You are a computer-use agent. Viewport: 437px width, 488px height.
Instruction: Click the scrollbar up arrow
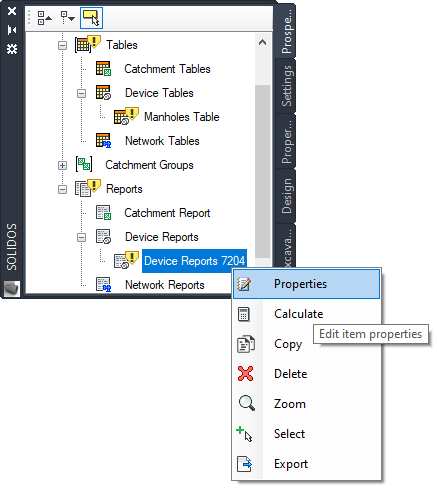click(262, 42)
